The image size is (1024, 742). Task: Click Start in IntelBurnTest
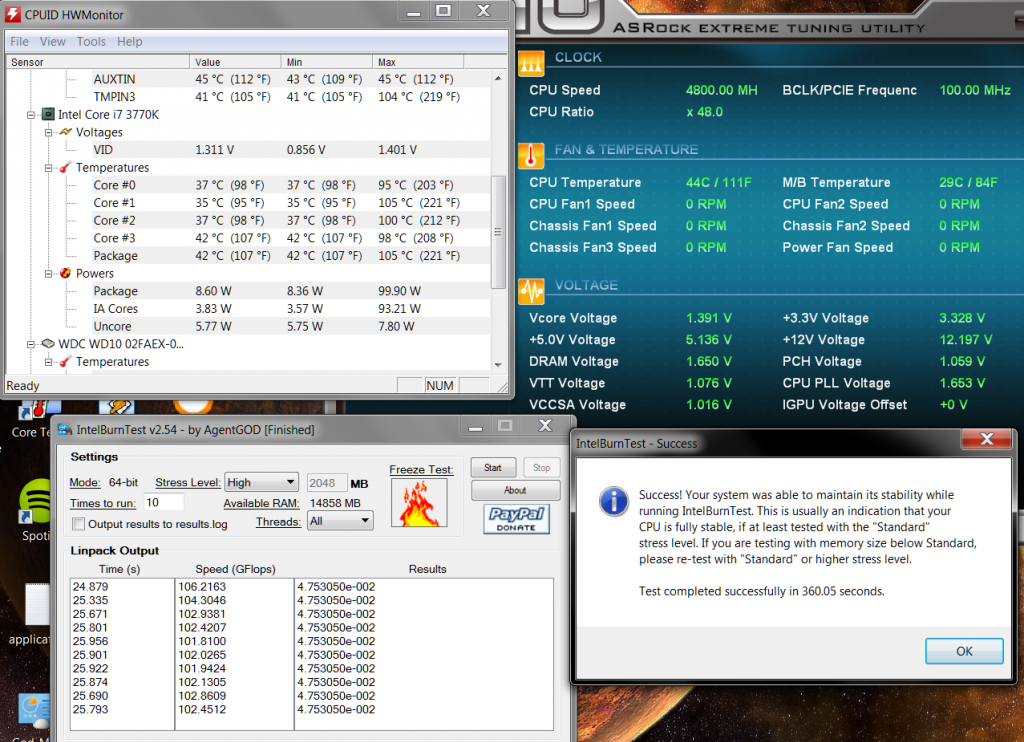[493, 468]
